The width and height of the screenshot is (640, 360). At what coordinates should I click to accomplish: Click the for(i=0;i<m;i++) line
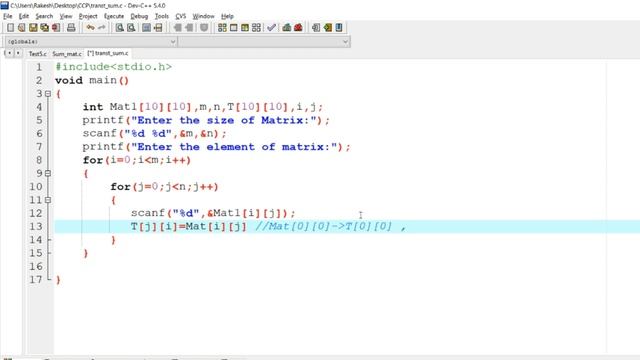click(137, 160)
